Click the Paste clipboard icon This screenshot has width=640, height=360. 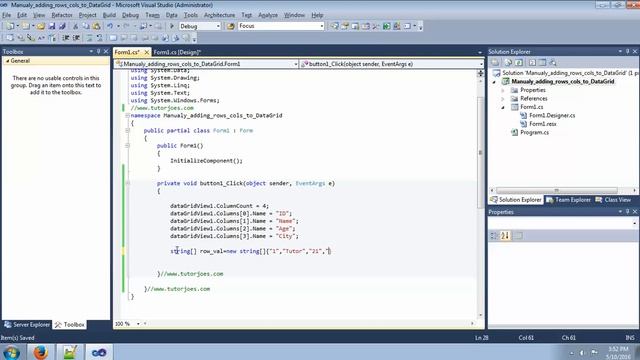[96, 26]
